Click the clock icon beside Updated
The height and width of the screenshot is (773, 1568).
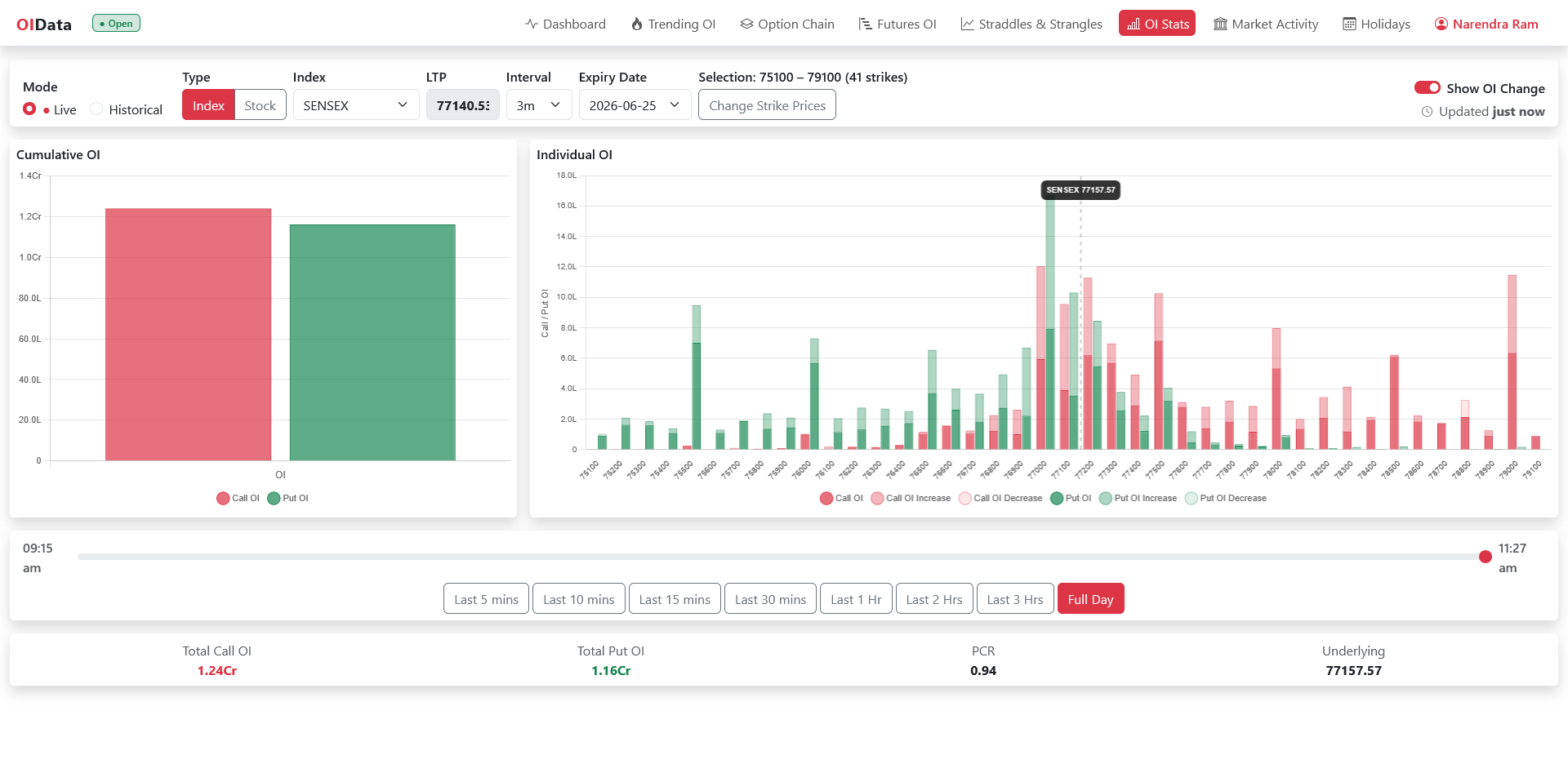(1427, 112)
